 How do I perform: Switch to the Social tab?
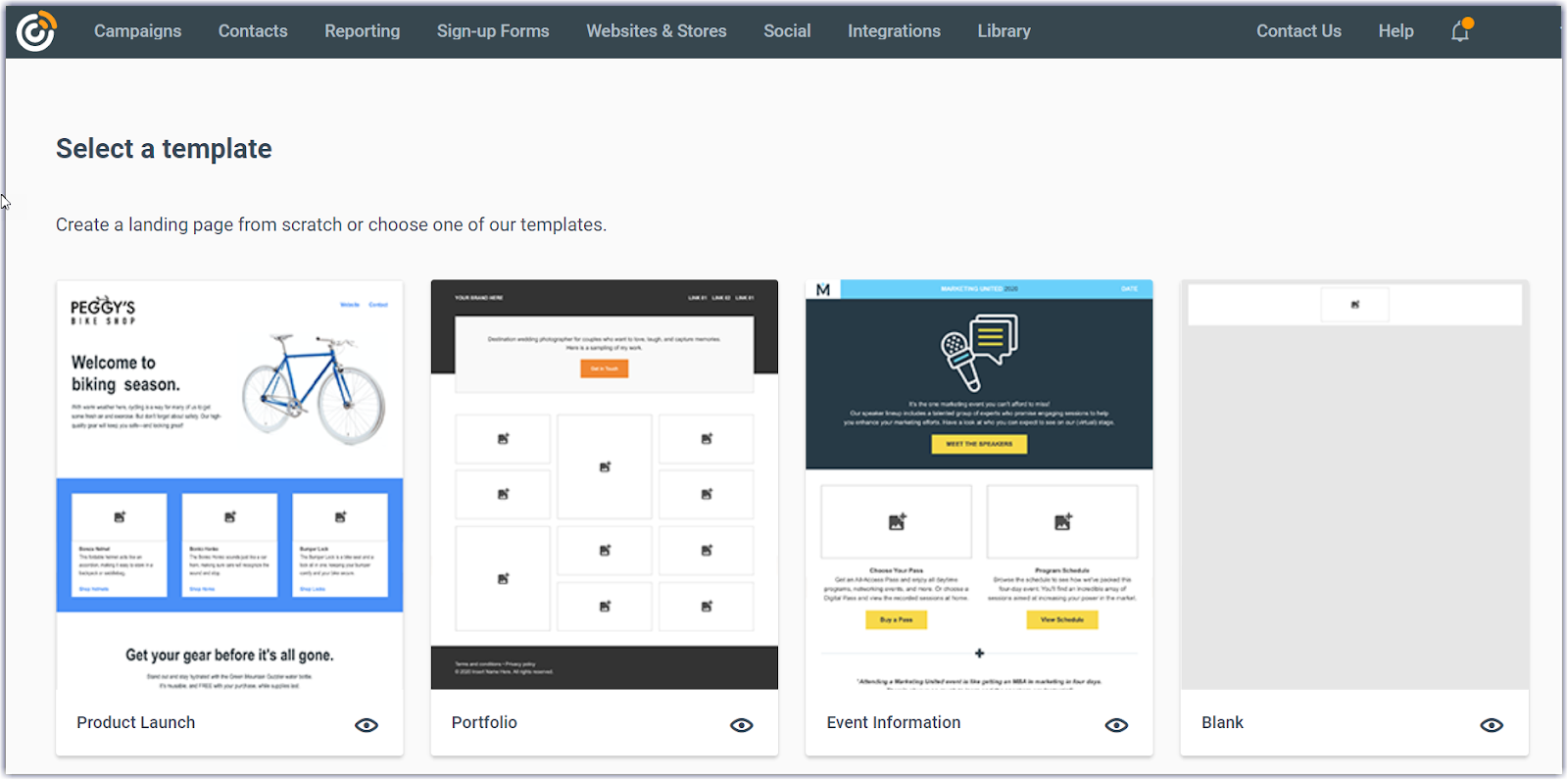pyautogui.click(x=787, y=31)
